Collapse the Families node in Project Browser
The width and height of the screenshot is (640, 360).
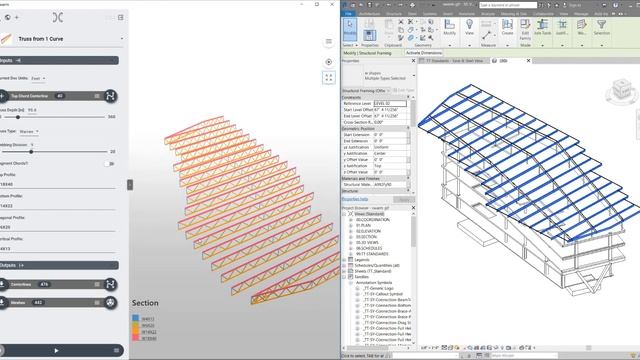point(344,277)
